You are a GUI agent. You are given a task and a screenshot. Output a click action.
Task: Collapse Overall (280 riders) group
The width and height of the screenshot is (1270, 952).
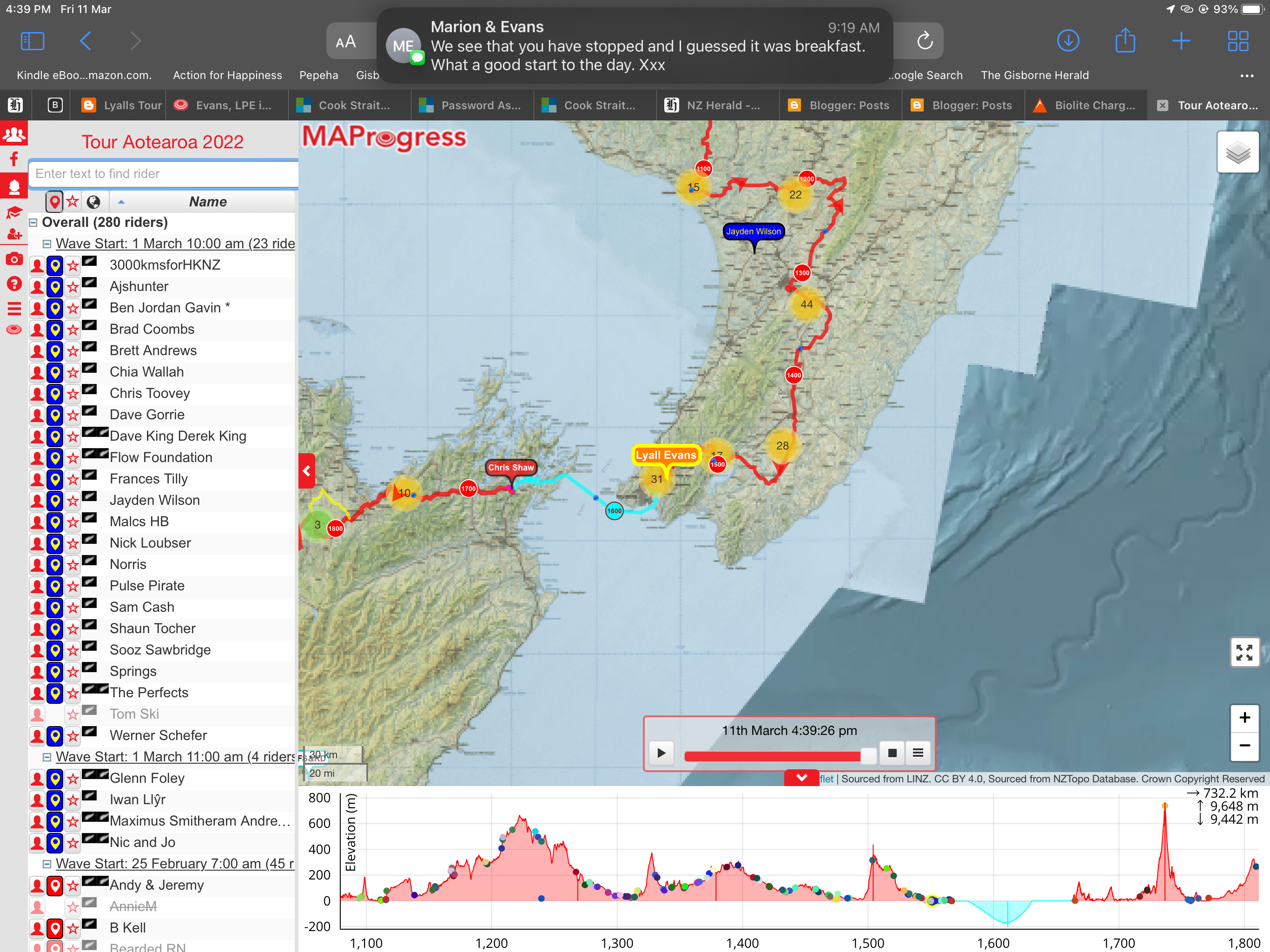[x=33, y=222]
